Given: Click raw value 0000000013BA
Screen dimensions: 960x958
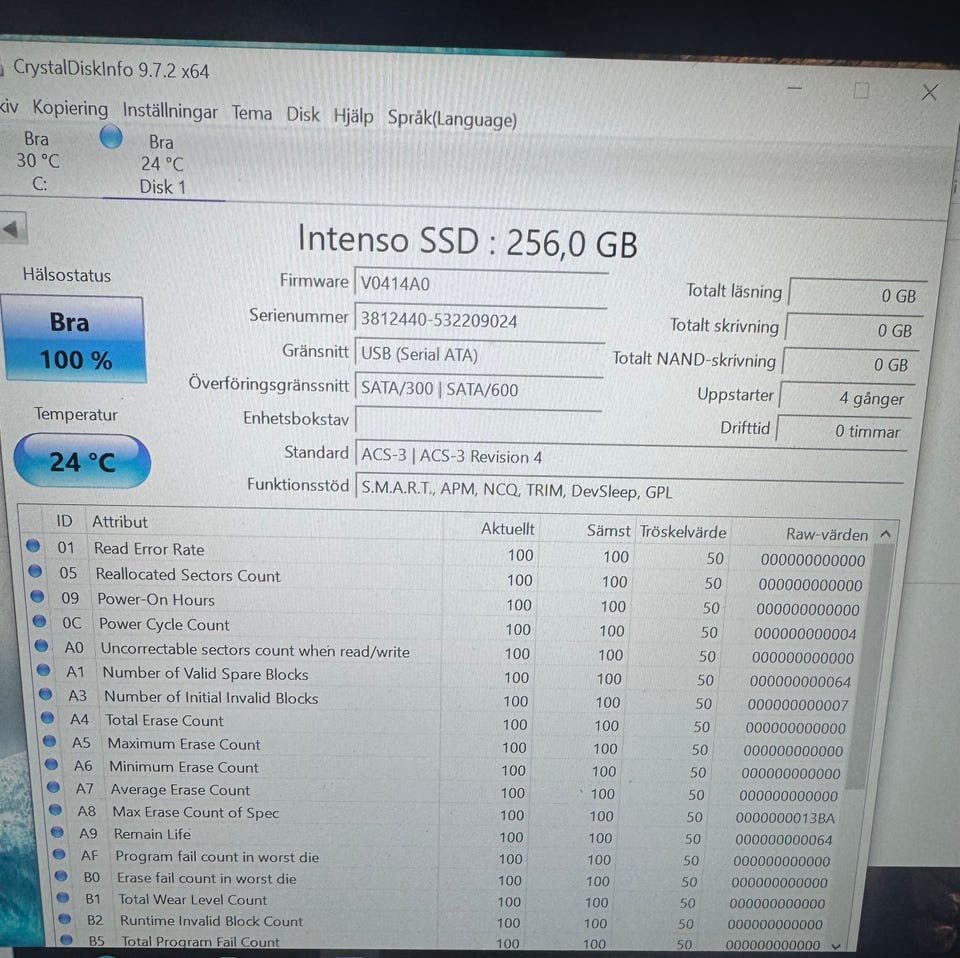Looking at the screenshot, I should pyautogui.click(x=786, y=818).
